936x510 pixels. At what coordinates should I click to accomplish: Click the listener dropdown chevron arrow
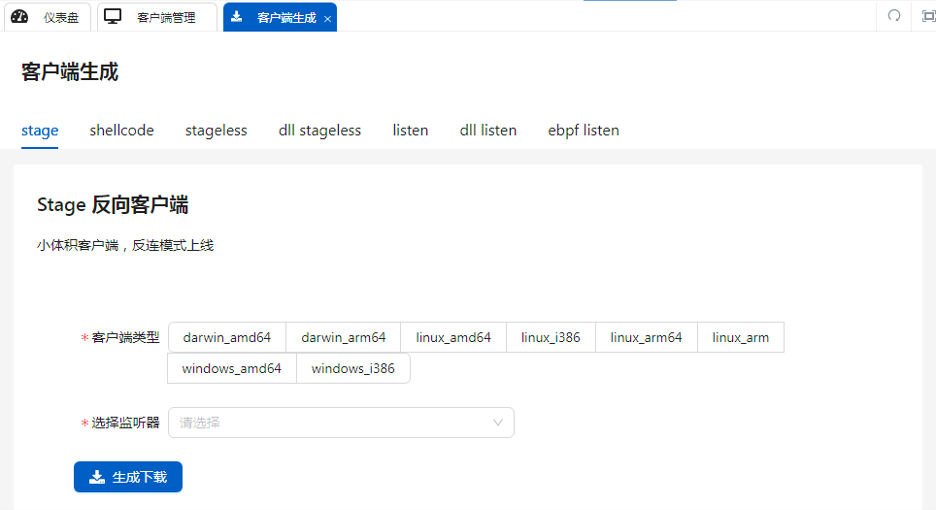click(x=498, y=422)
